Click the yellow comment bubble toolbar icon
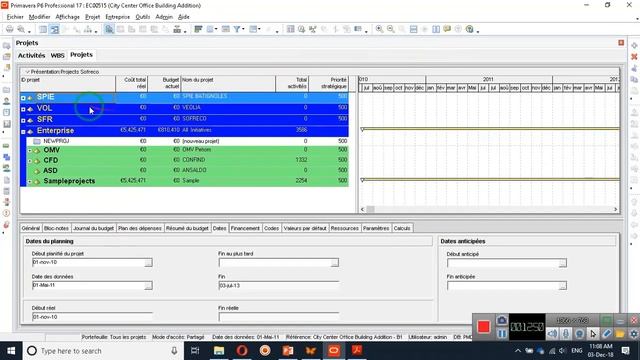 click(x=447, y=29)
